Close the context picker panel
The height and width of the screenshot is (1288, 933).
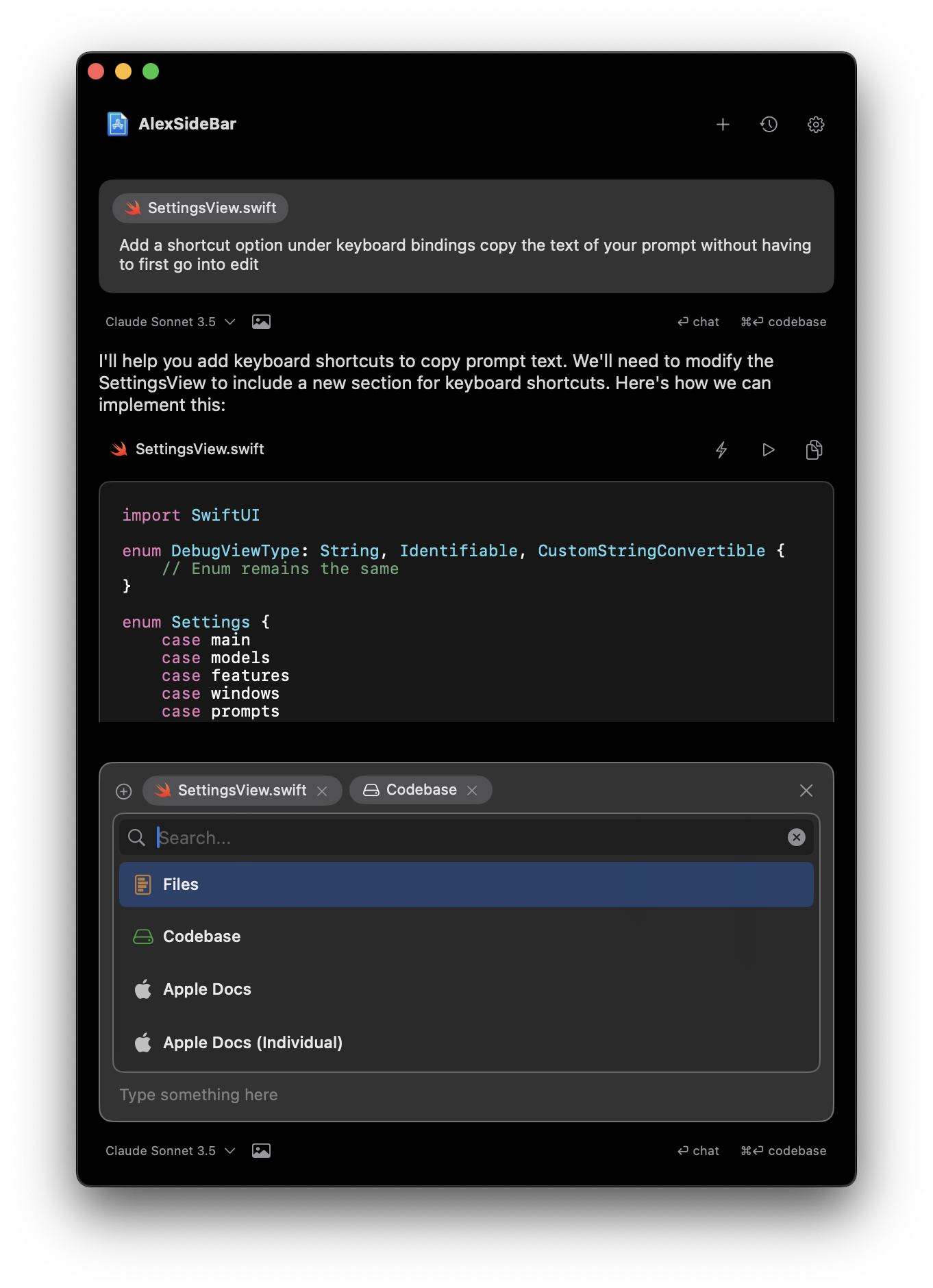tap(806, 791)
